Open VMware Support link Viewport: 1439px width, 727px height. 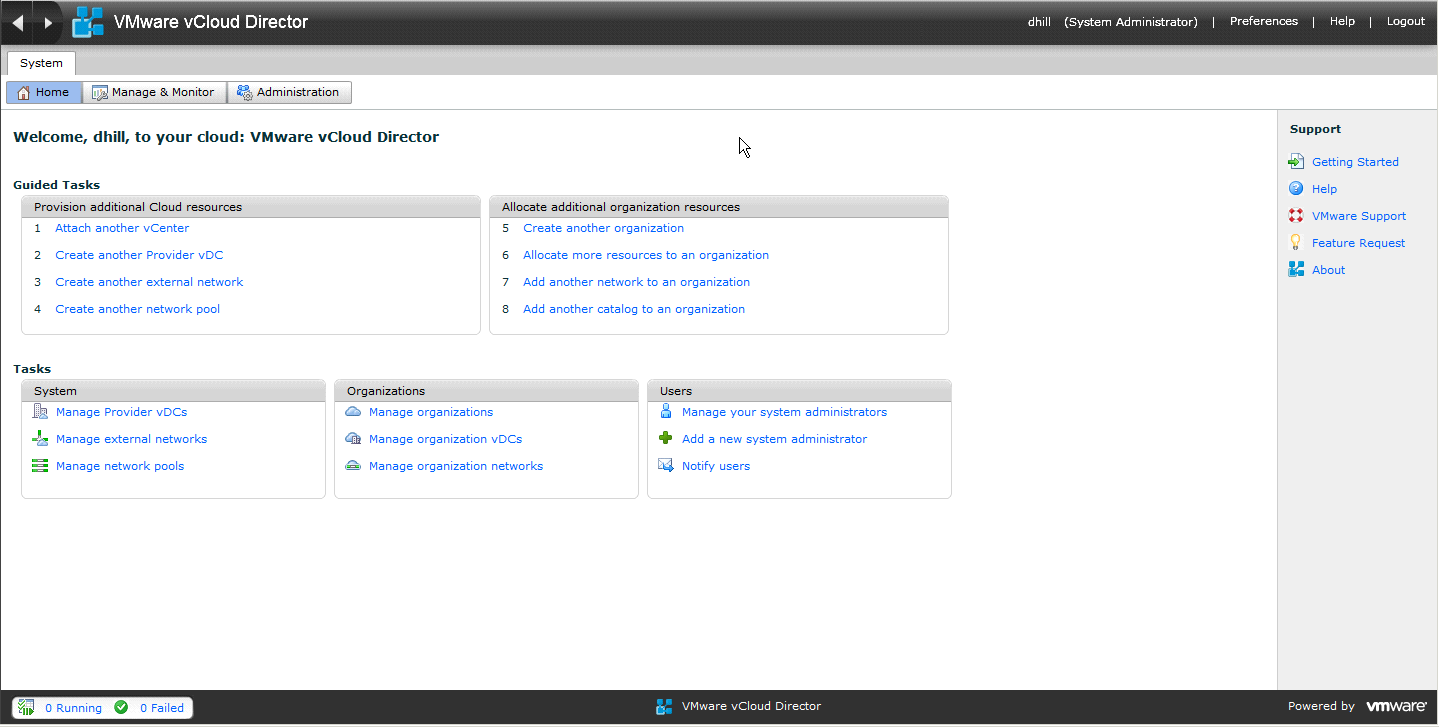(x=1359, y=216)
